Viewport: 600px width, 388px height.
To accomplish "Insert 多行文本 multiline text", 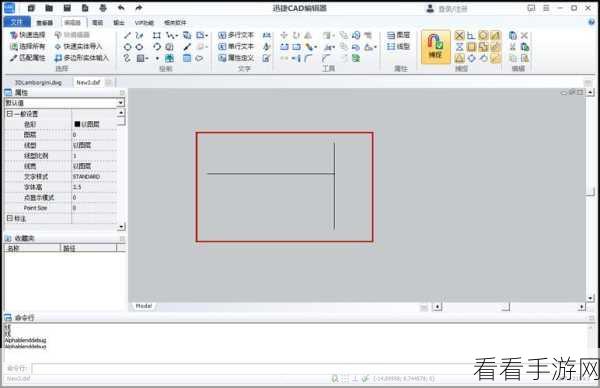I will click(x=236, y=35).
